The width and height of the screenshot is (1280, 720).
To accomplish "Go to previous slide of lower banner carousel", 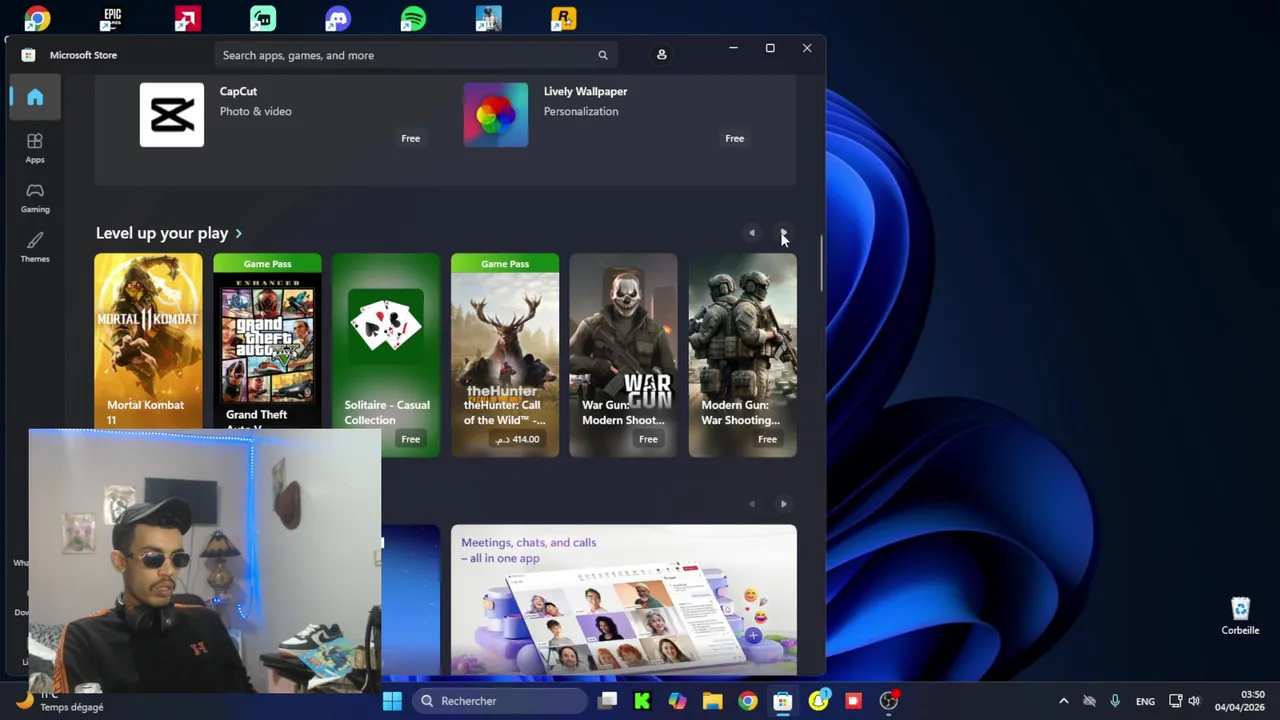I will click(752, 504).
